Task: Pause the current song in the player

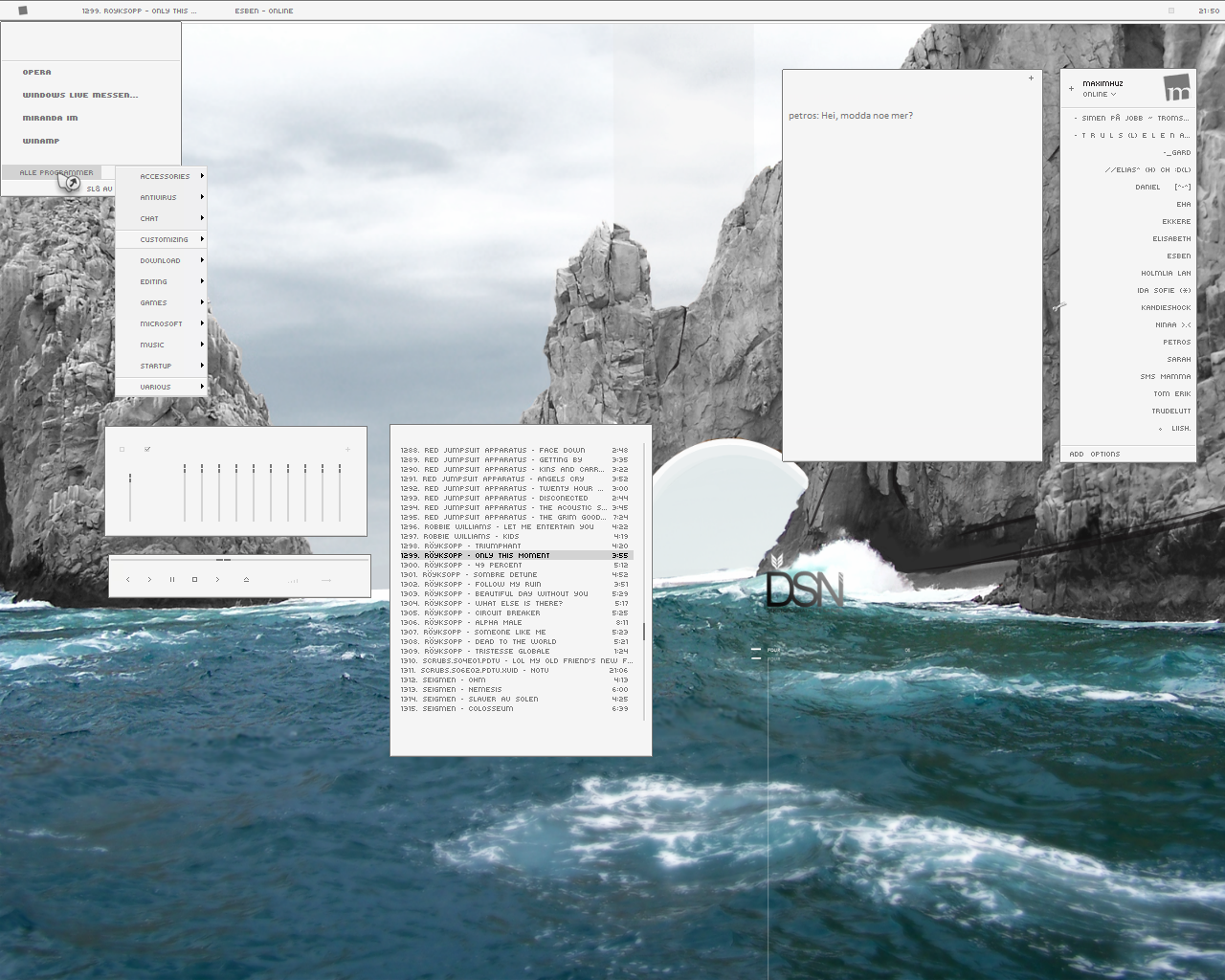Action: (x=172, y=579)
